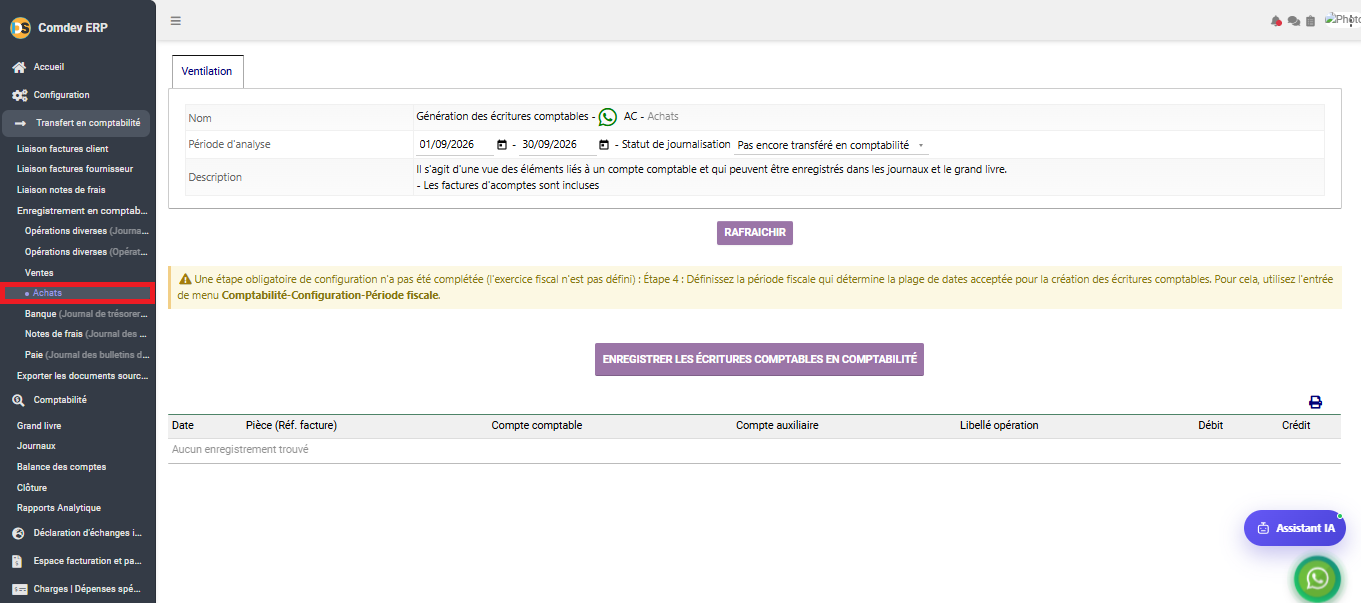The width and height of the screenshot is (1361, 603).
Task: Open Exporter les documents sources
Action: (x=82, y=376)
